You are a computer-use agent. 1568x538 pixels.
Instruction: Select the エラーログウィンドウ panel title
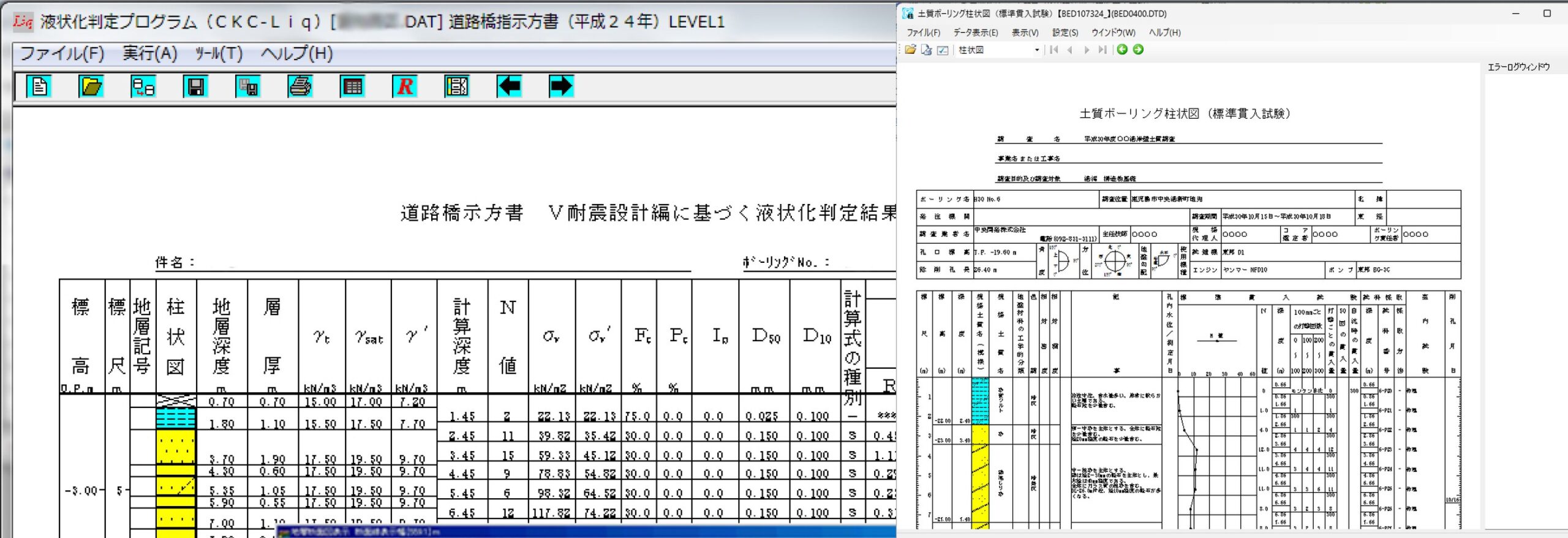point(1518,67)
